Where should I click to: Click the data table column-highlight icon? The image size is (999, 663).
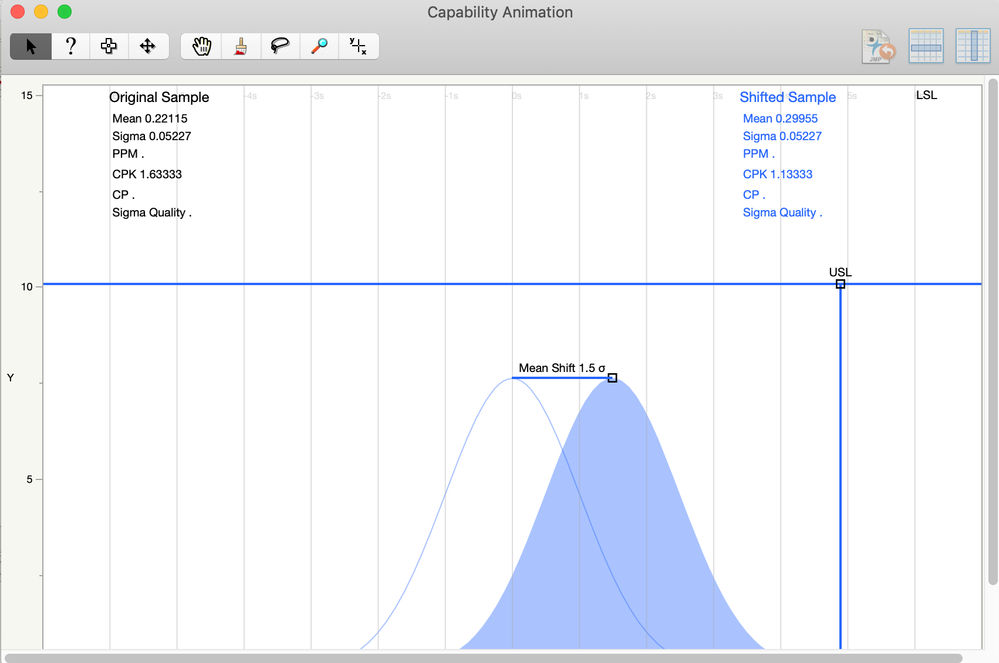[x=973, y=46]
